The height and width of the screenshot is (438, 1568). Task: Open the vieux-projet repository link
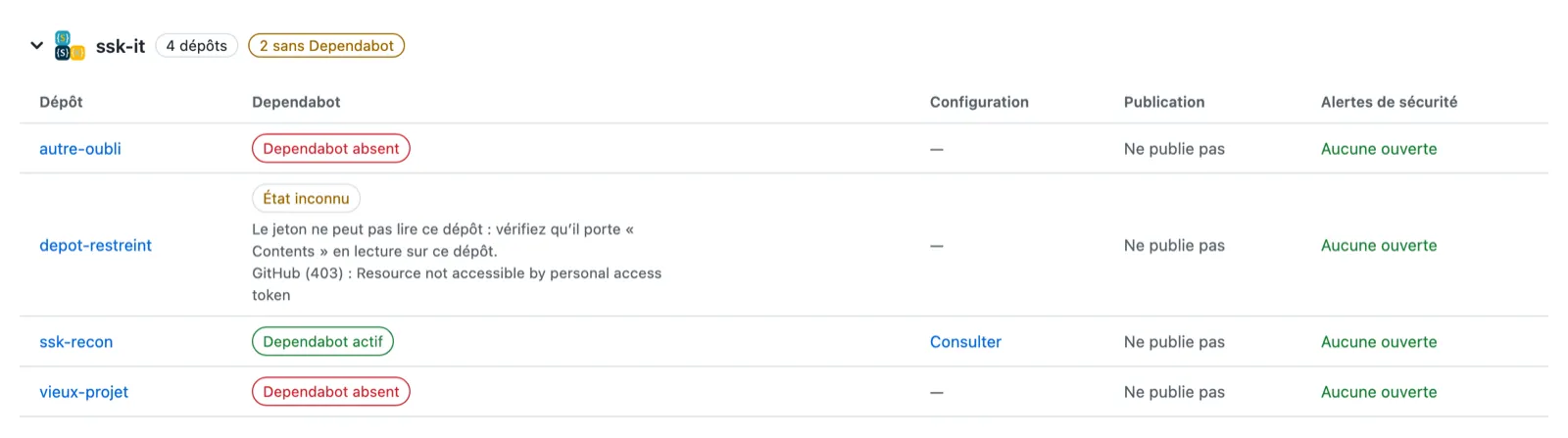coord(83,392)
